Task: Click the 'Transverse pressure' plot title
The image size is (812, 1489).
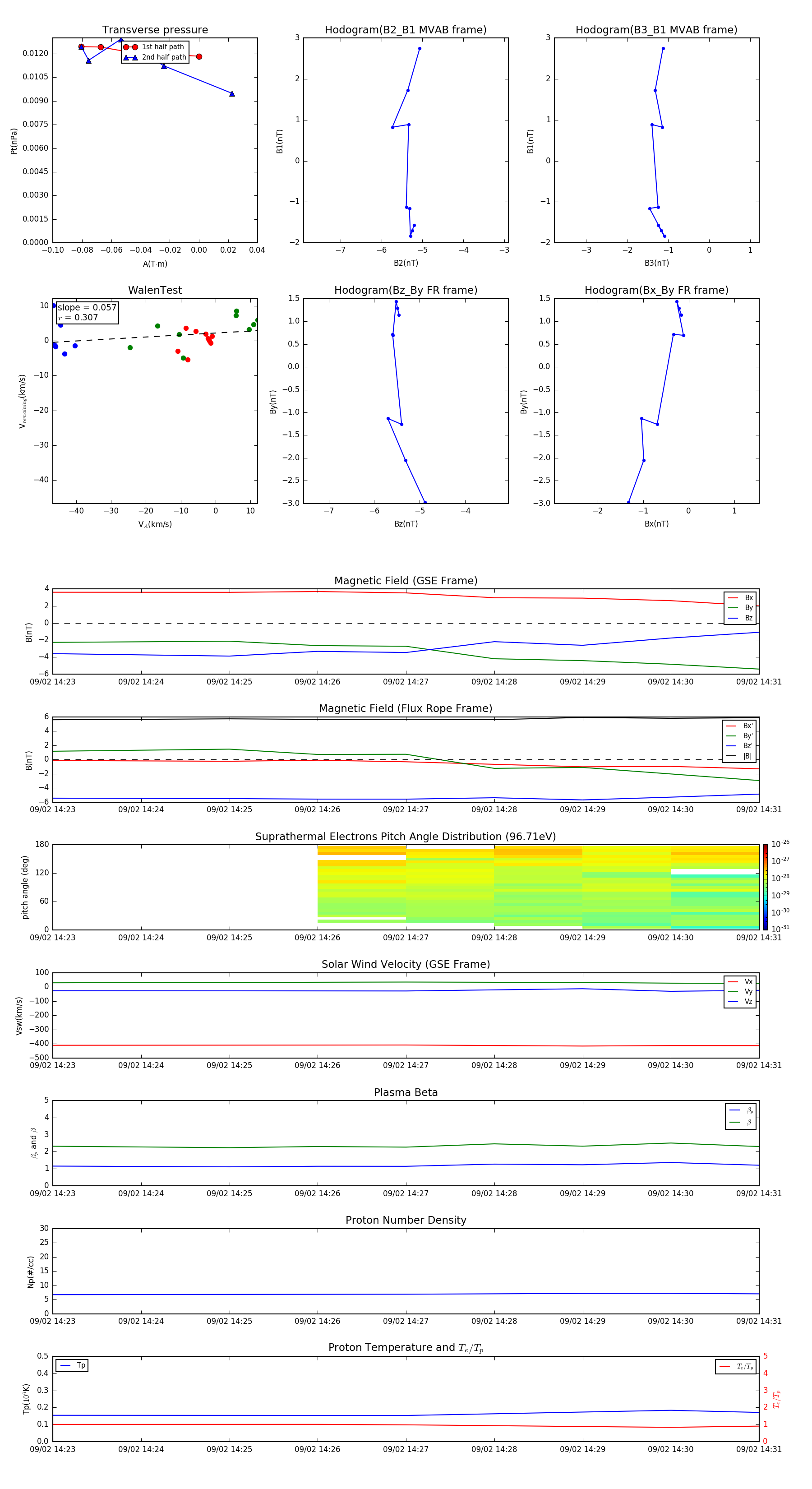Action: pyautogui.click(x=155, y=30)
